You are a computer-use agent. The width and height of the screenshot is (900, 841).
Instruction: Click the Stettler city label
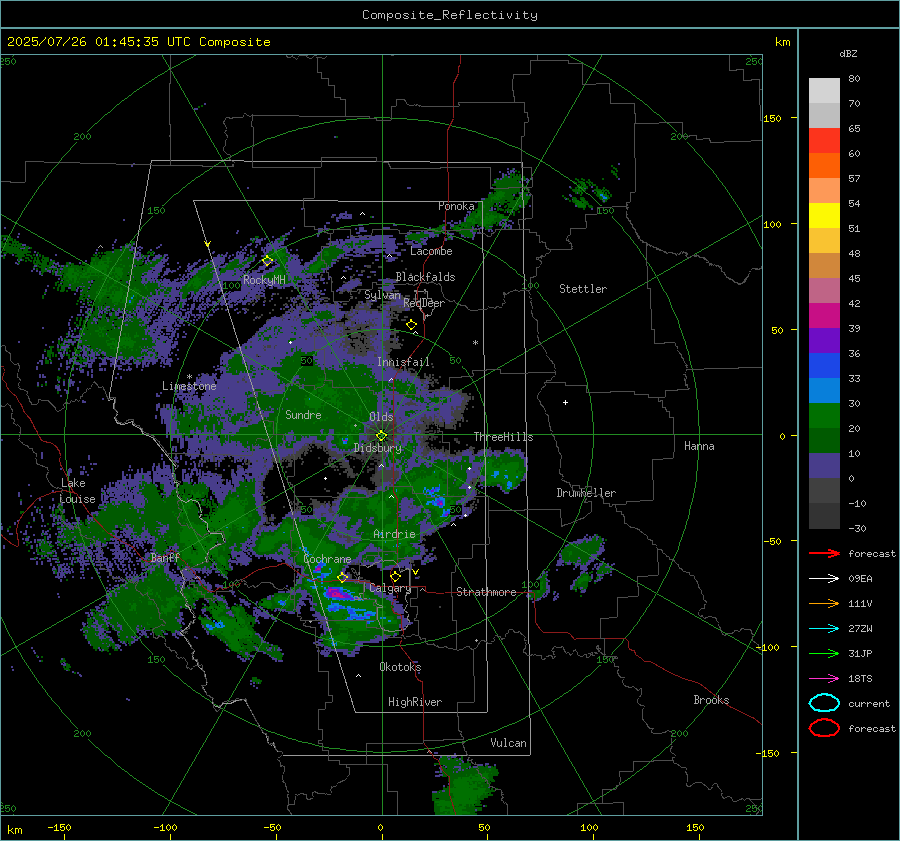tap(583, 289)
